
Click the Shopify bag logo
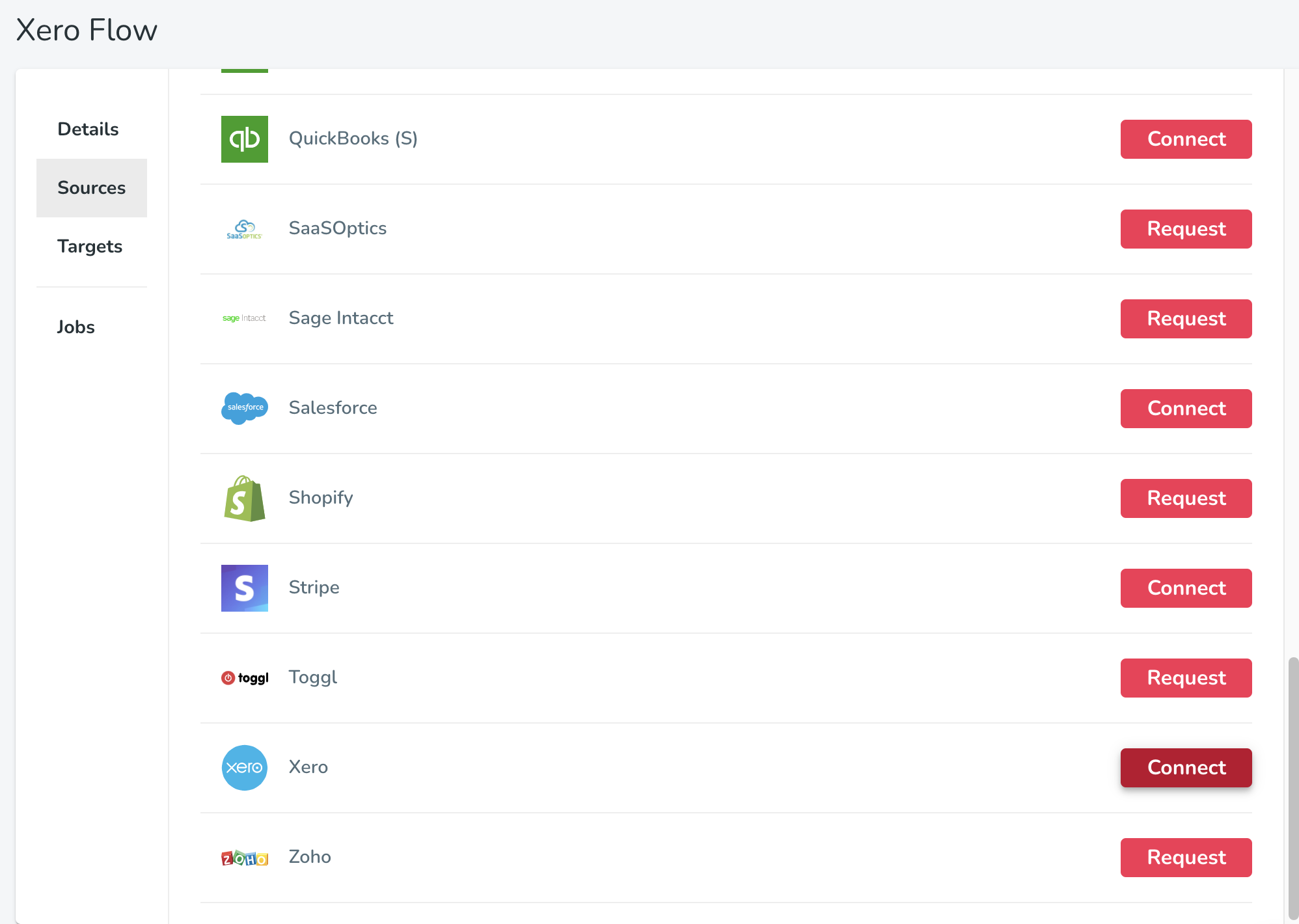pos(245,498)
